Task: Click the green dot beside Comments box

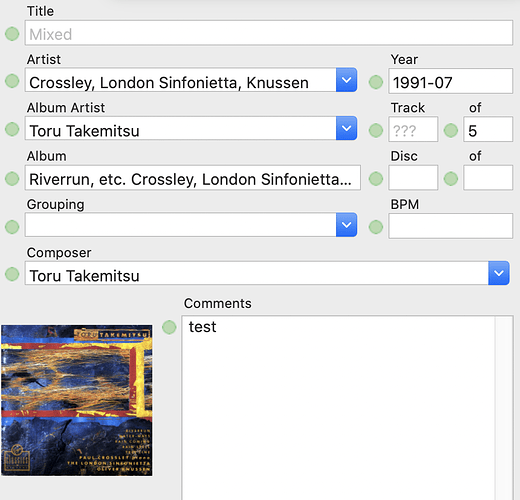Action: tap(169, 327)
